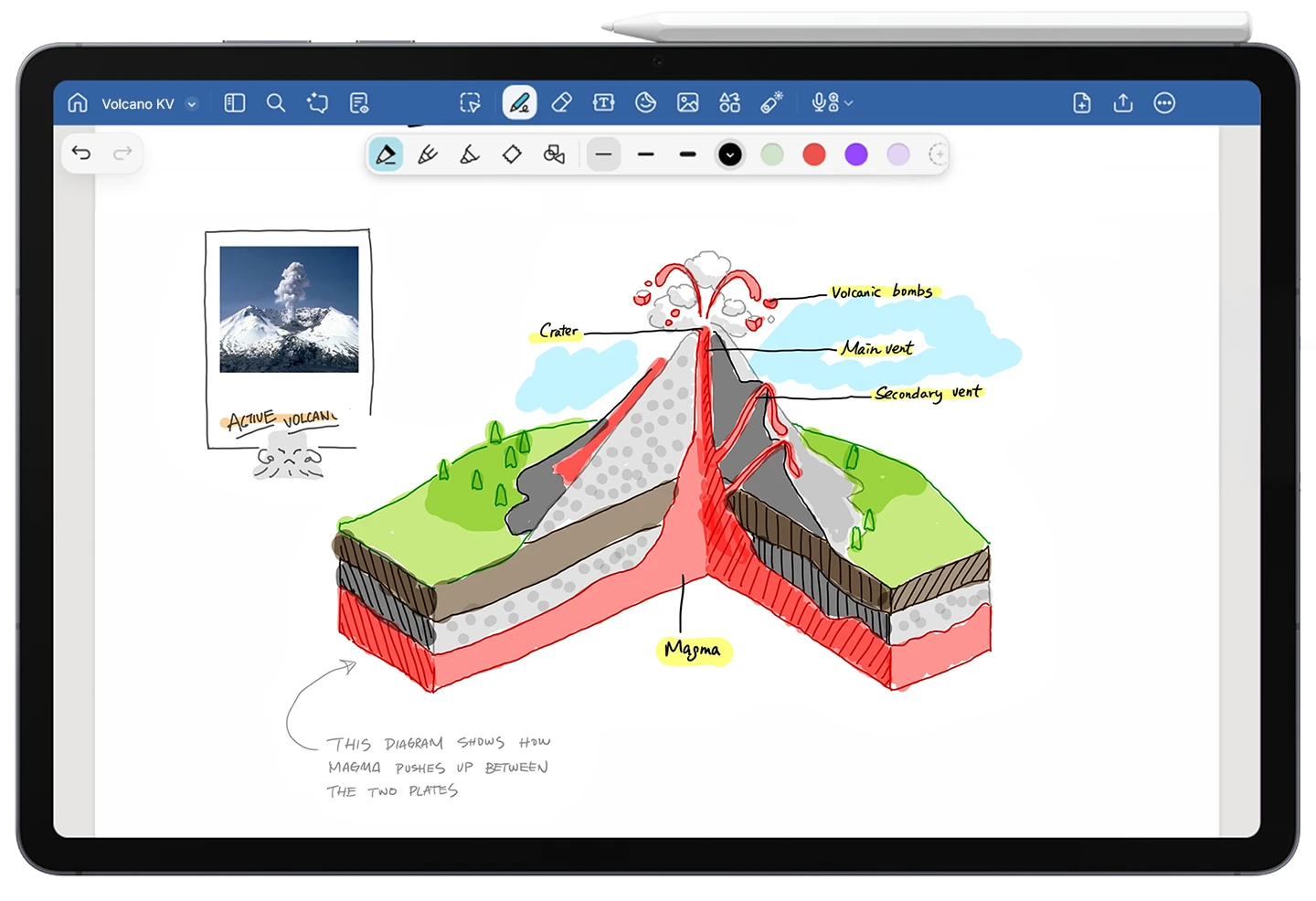Tap the Volcanic bombs label
1316x901 pixels.
pyautogui.click(x=882, y=291)
